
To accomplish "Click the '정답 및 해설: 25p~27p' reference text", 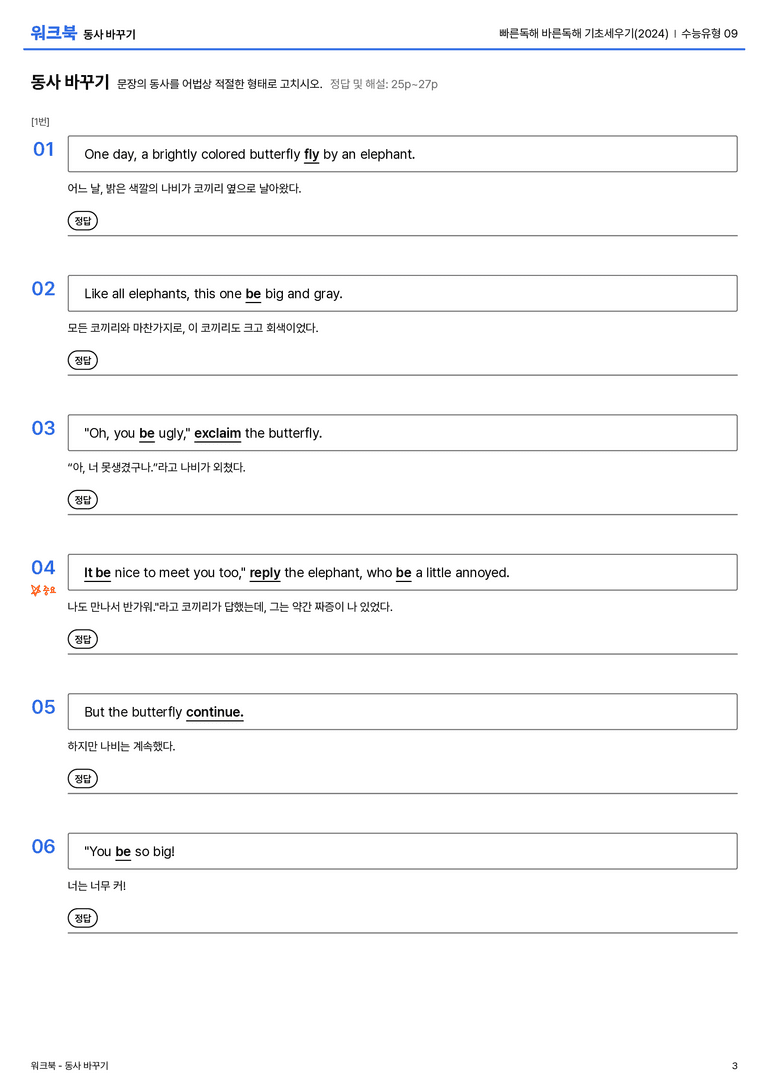I will pos(383,84).
